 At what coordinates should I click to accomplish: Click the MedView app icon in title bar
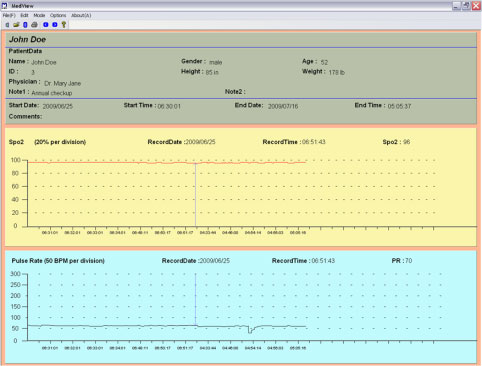[4, 6]
